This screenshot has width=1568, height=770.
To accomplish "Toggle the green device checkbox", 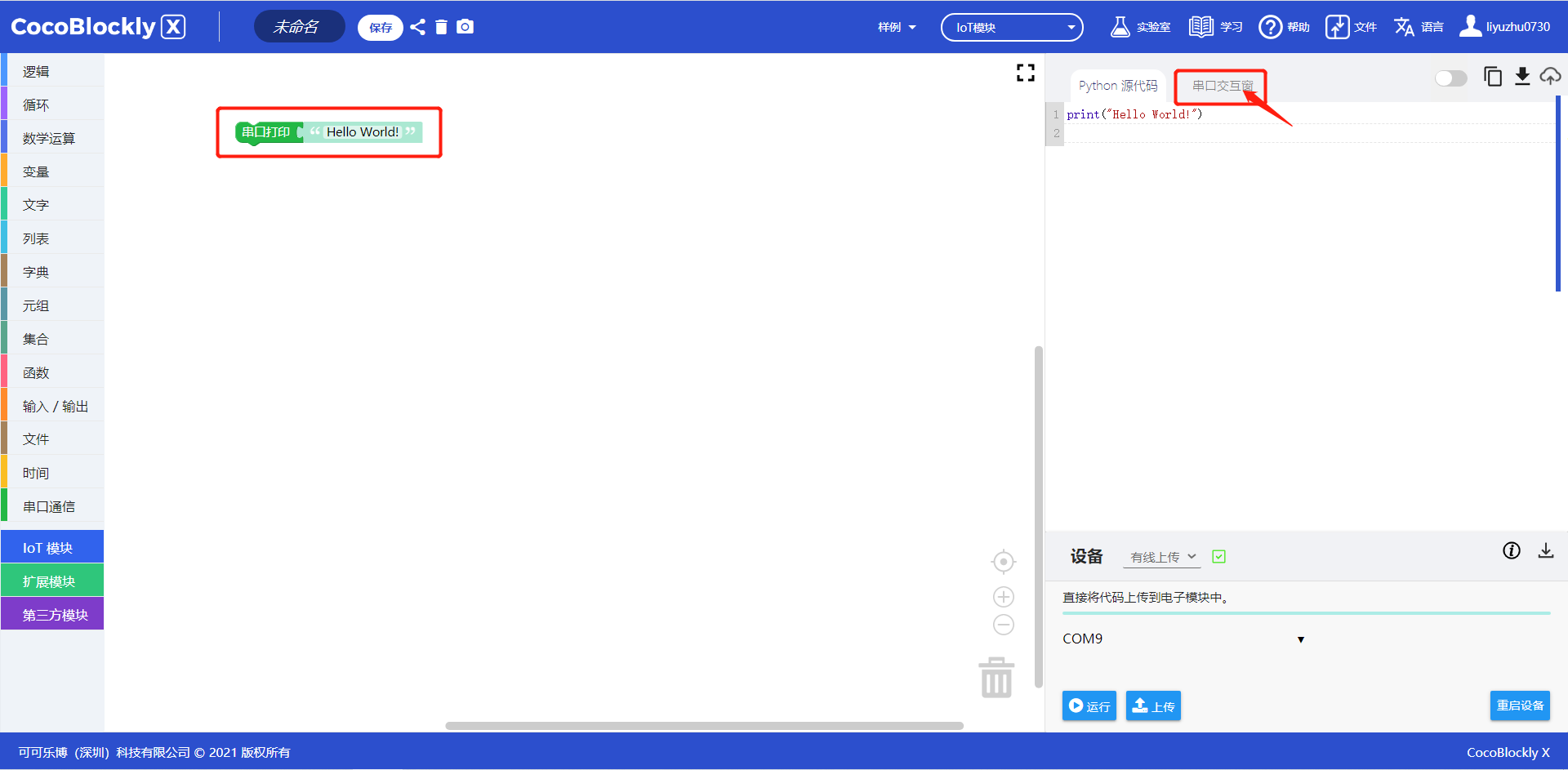I will (1218, 557).
